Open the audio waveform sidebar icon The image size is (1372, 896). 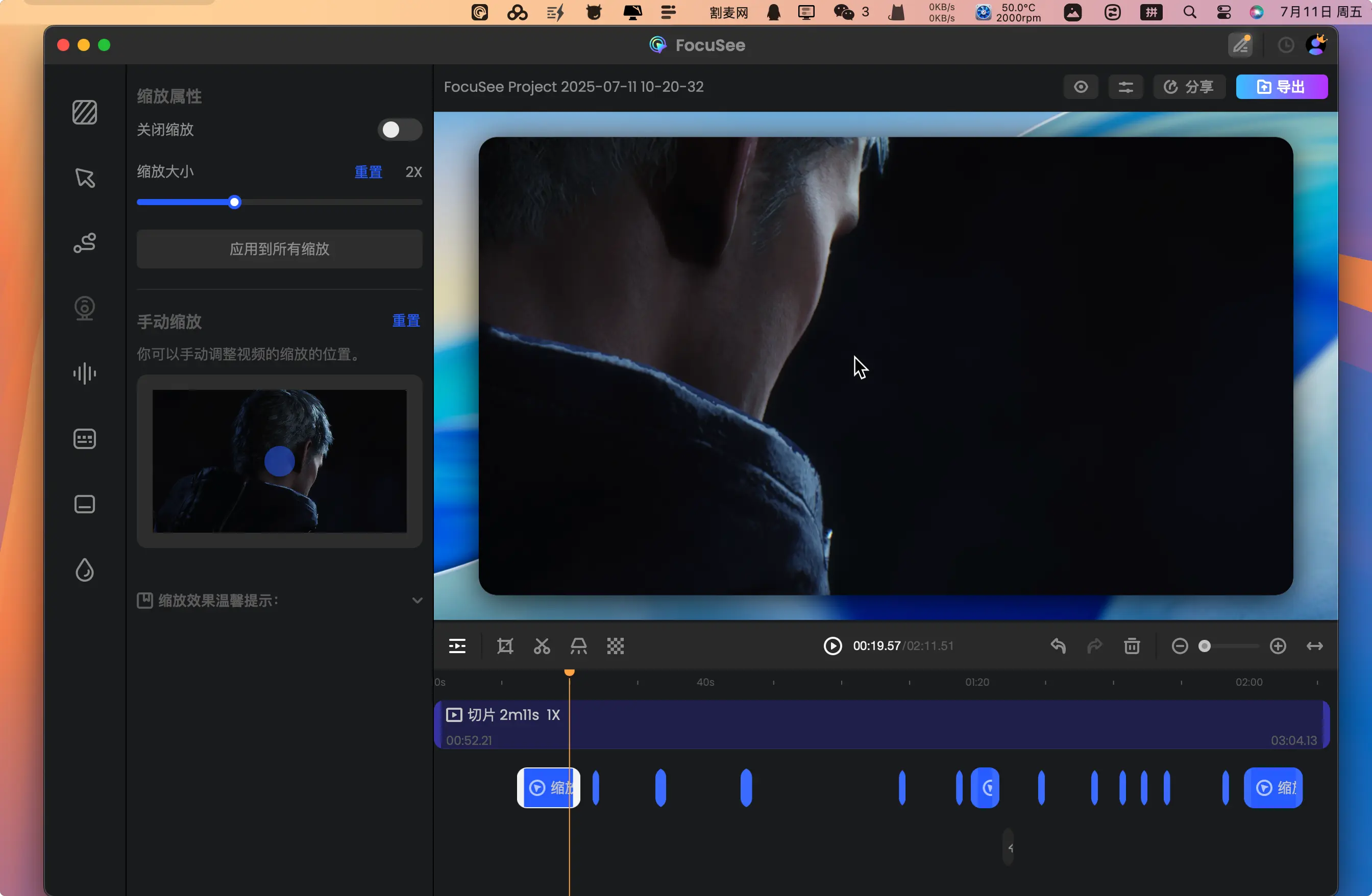coord(85,374)
